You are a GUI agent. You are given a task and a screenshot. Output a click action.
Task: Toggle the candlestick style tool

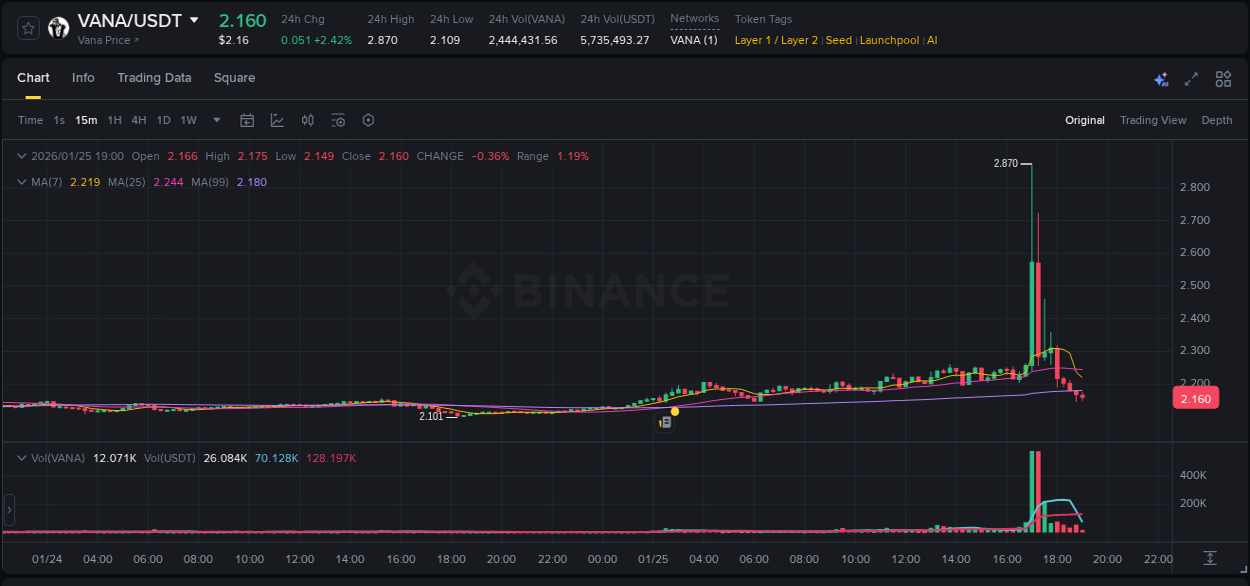click(307, 120)
